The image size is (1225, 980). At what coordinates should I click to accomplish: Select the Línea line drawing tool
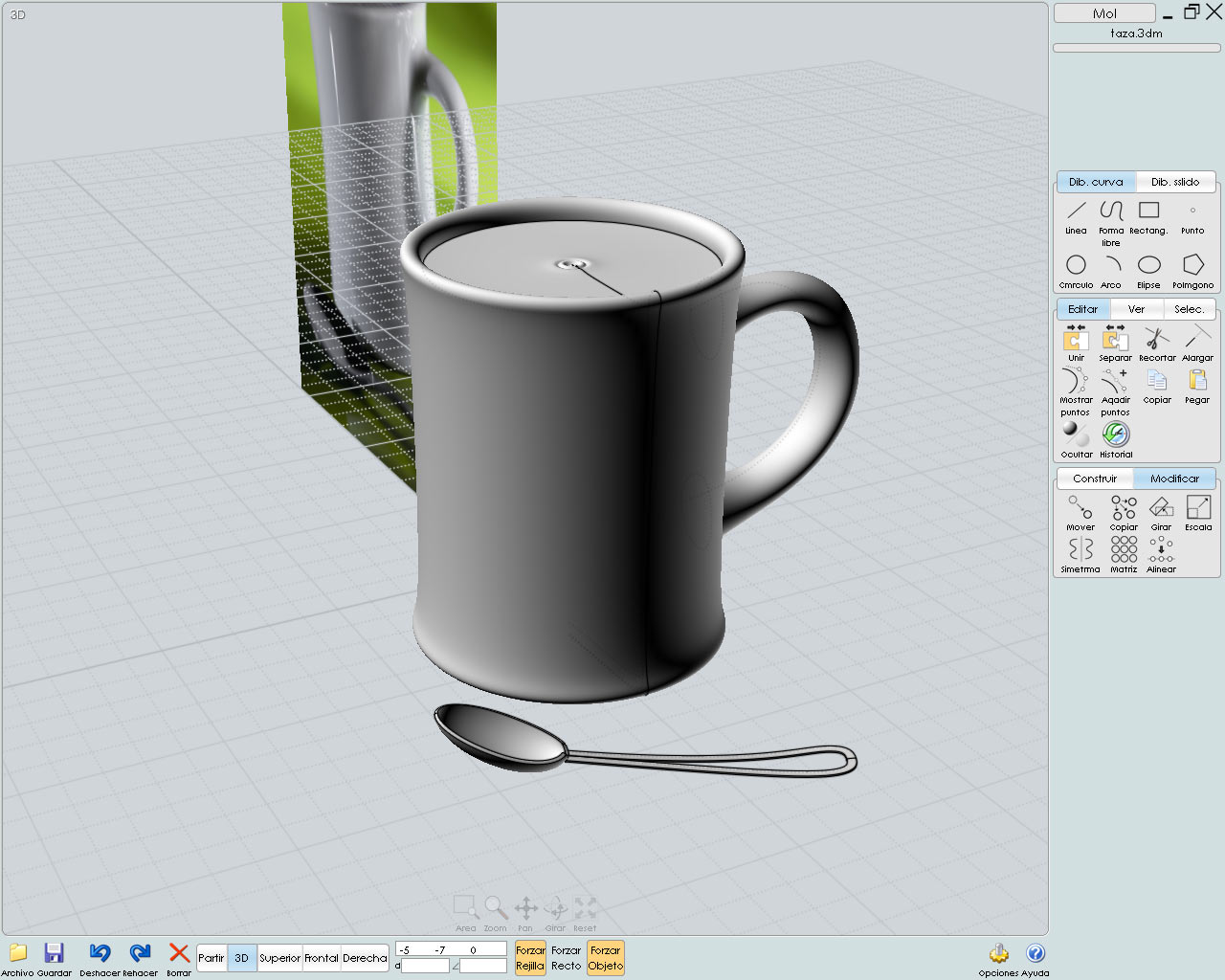coord(1076,216)
